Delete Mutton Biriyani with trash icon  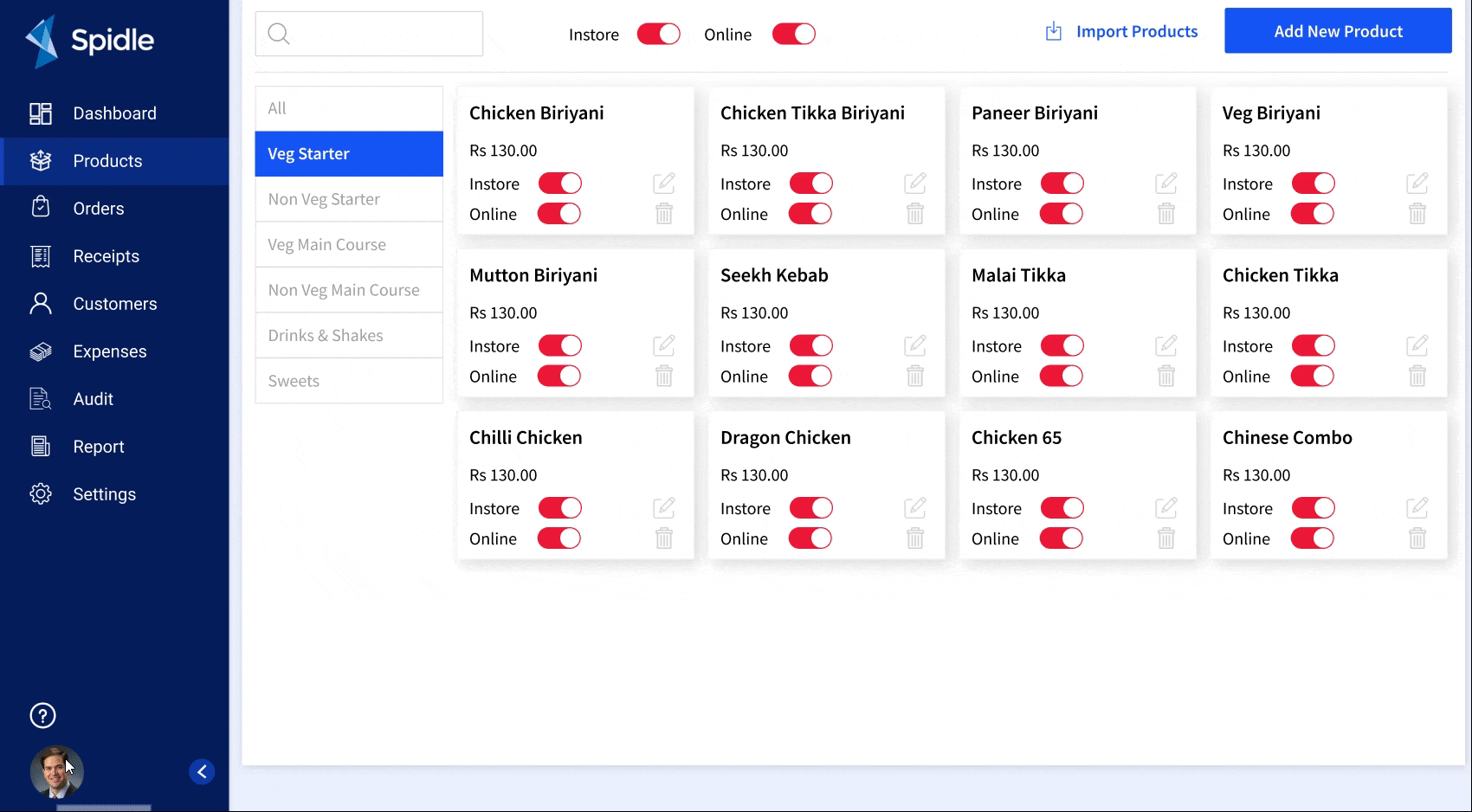(x=664, y=376)
